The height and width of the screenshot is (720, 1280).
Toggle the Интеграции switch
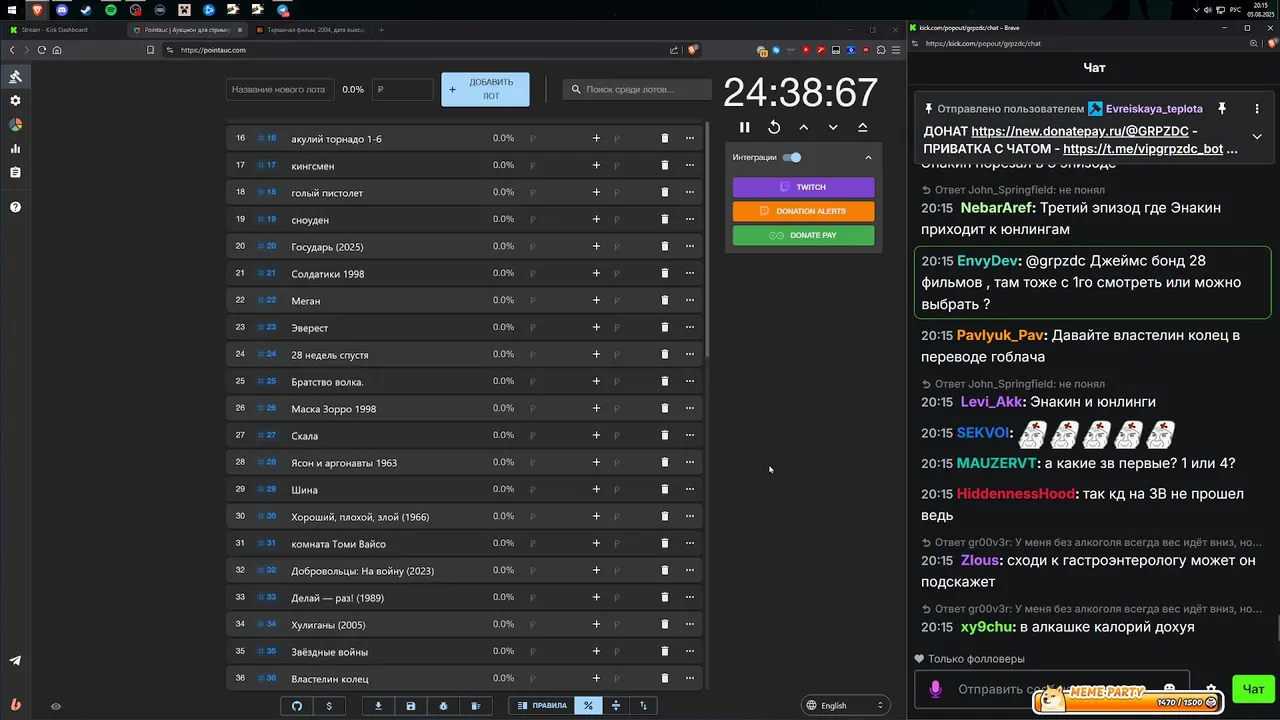792,157
